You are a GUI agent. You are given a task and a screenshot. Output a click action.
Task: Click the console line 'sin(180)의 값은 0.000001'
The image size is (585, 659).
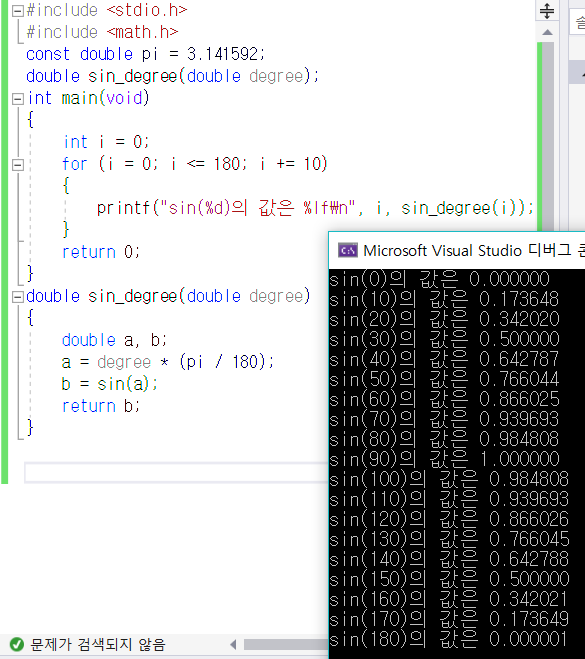click(449, 640)
